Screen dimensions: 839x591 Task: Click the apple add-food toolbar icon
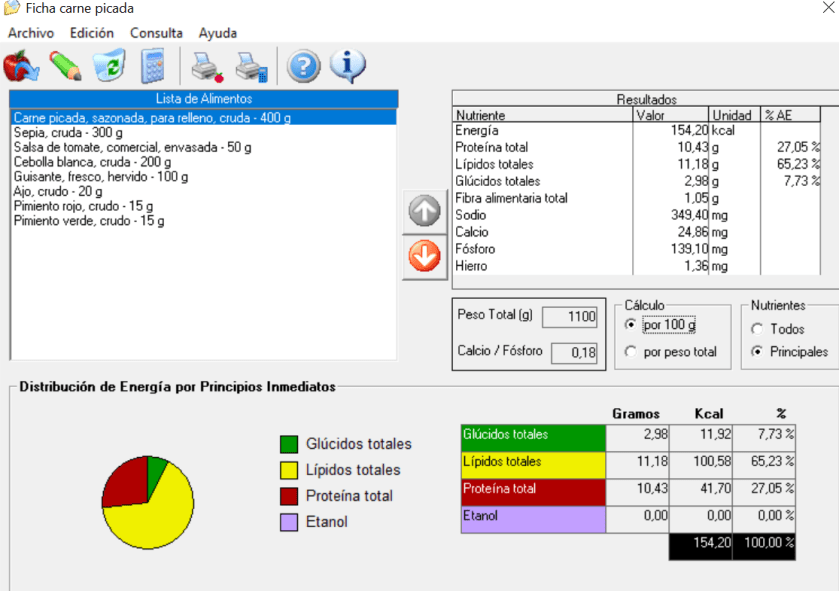pos(21,66)
